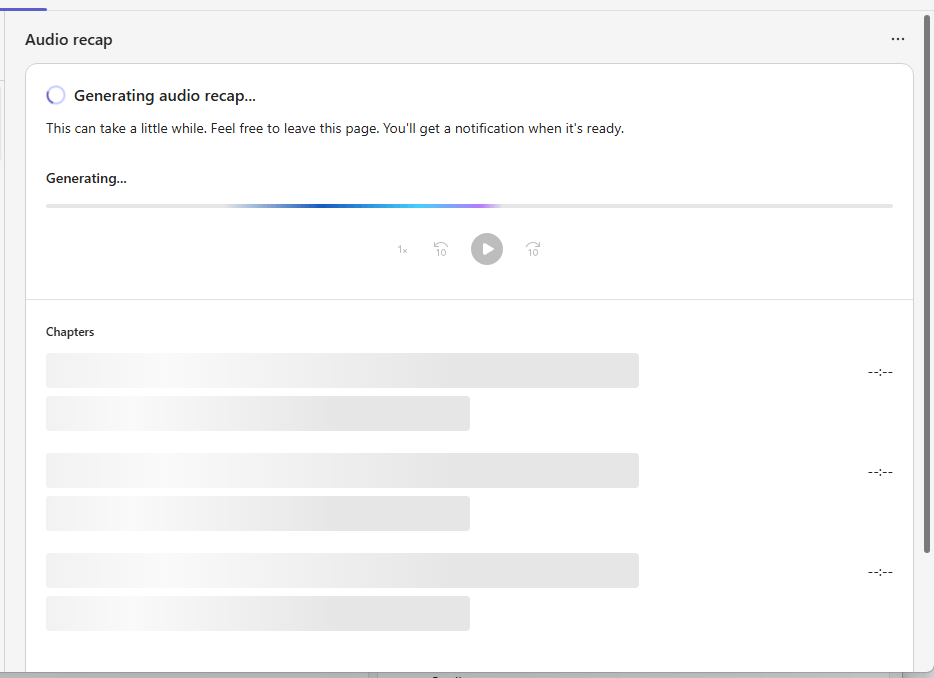
Task: Open the Audio recap more options menu
Action: point(897,40)
